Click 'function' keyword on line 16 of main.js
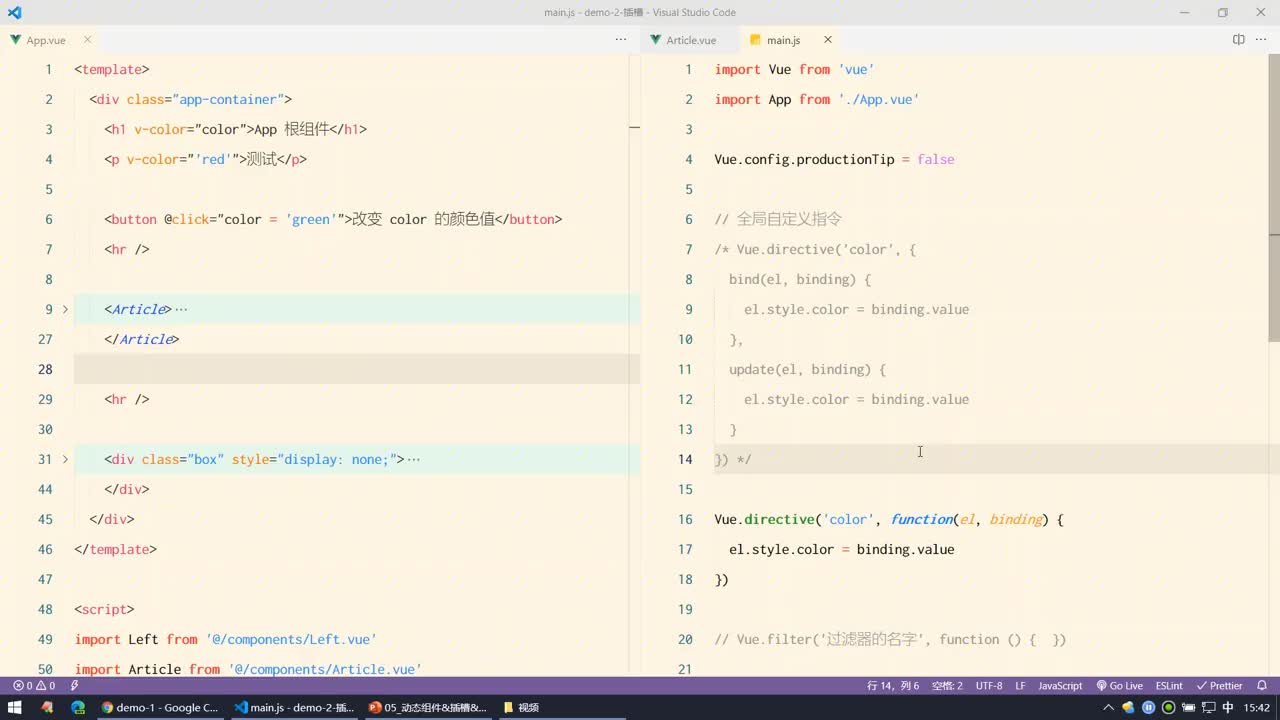Viewport: 1280px width, 720px height. pyautogui.click(x=921, y=520)
